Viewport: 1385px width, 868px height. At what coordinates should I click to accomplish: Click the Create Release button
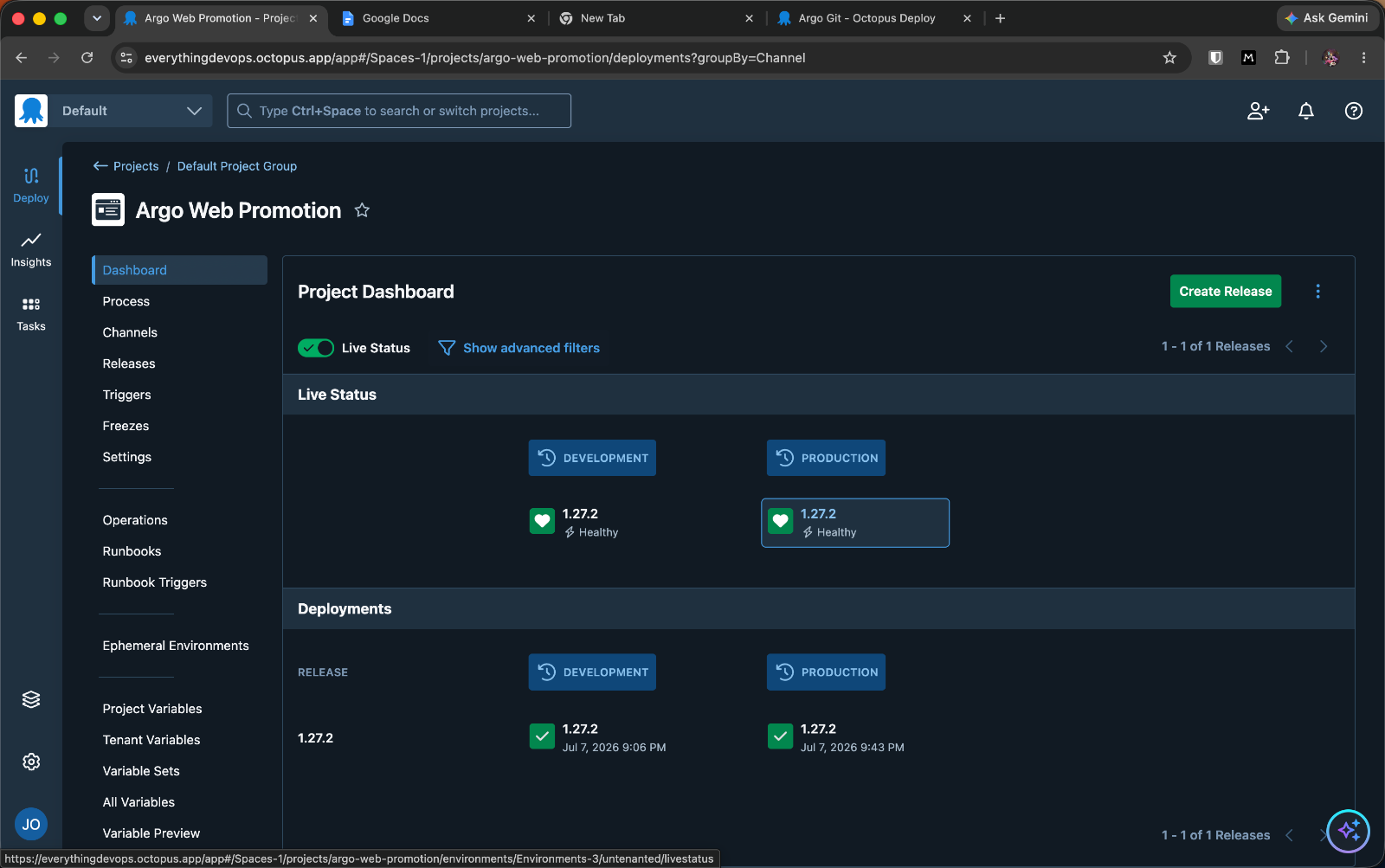tap(1226, 292)
